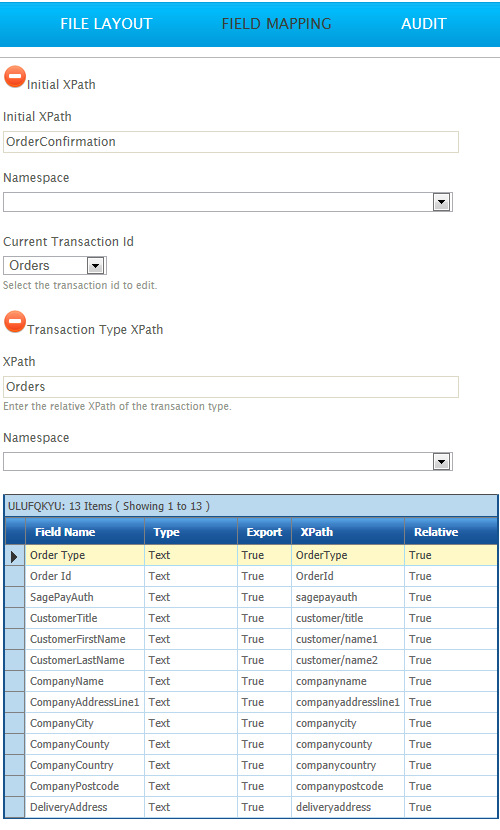
Task: Collapse the Transaction Type XPath section icon
Action: pos(15,322)
